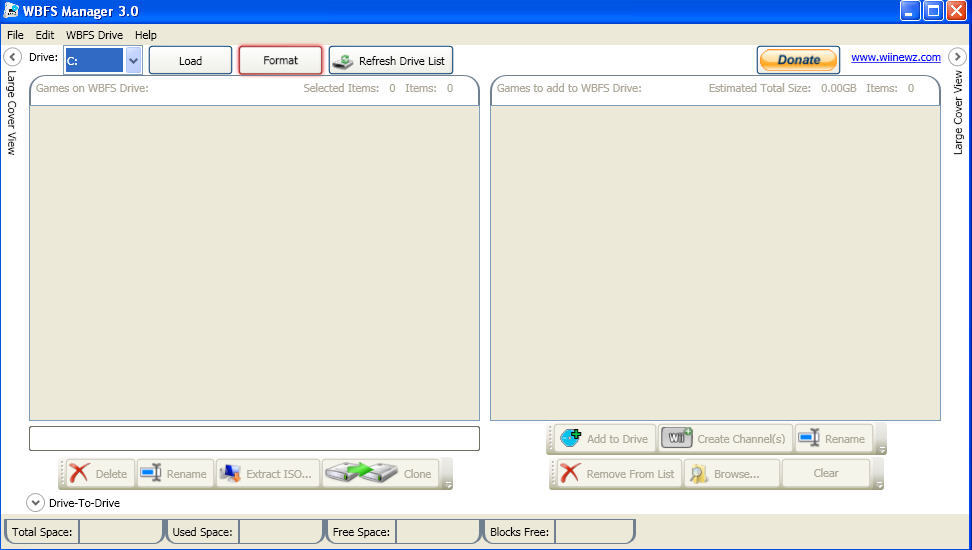Click the Add to Drive globe icon
972x550 pixels.
(x=570, y=438)
